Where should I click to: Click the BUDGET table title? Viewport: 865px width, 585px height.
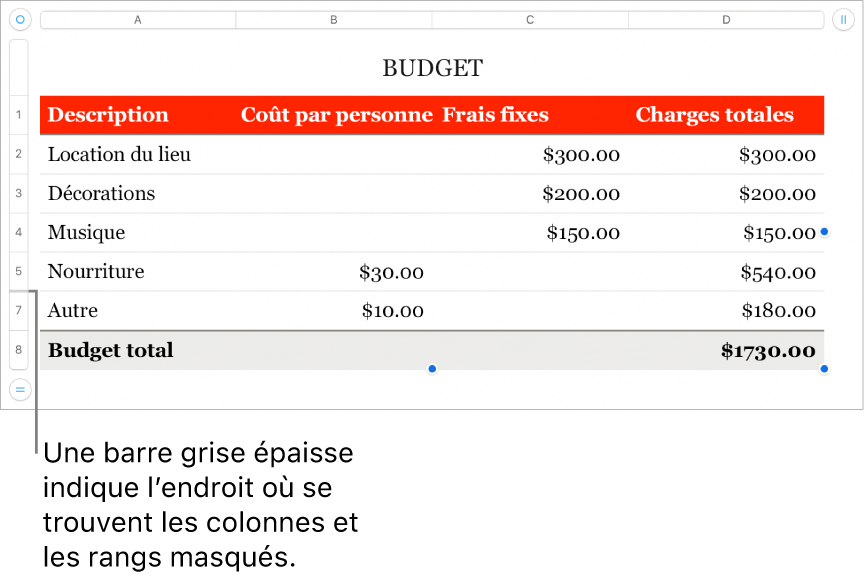click(x=432, y=68)
